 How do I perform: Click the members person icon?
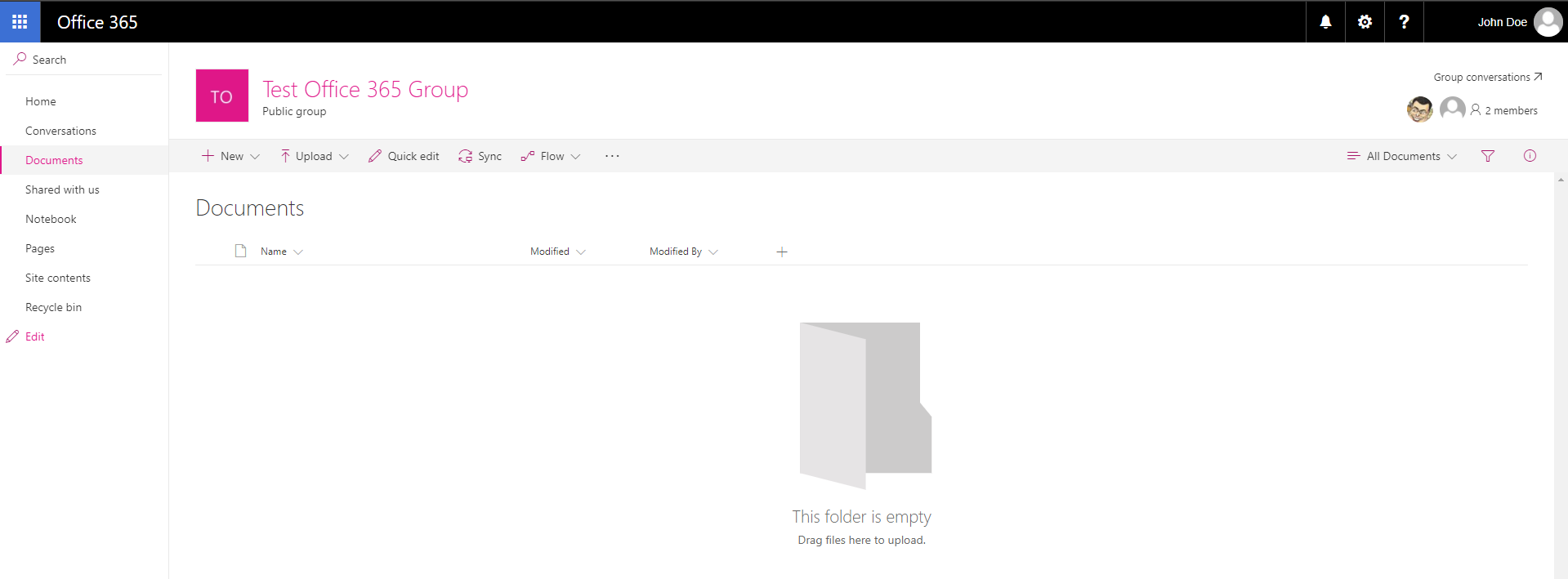coord(1476,109)
